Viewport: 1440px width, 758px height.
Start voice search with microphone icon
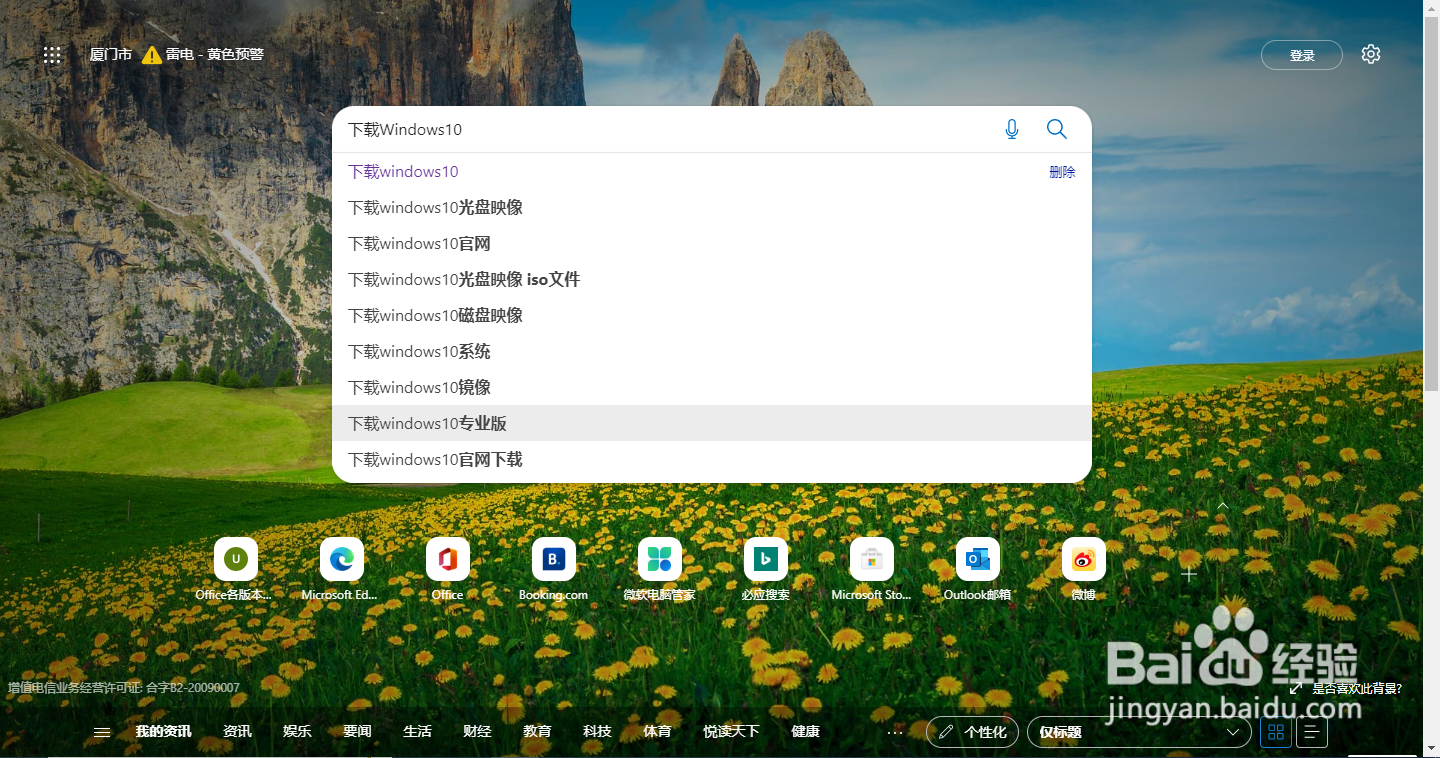point(1012,129)
